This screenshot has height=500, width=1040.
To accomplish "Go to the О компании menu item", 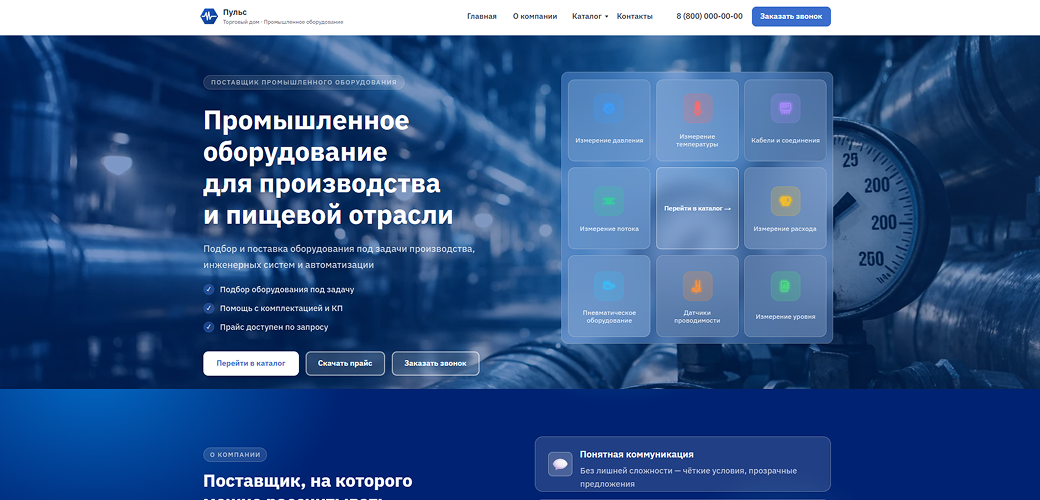I will click(x=535, y=17).
